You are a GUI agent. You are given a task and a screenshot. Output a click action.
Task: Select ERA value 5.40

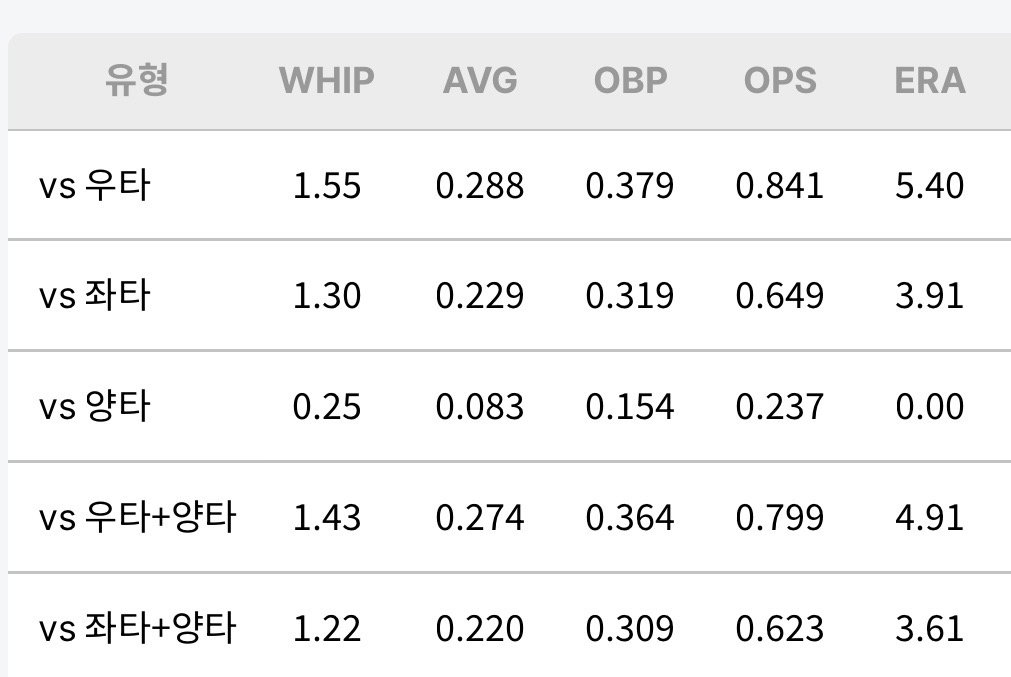tap(930, 186)
